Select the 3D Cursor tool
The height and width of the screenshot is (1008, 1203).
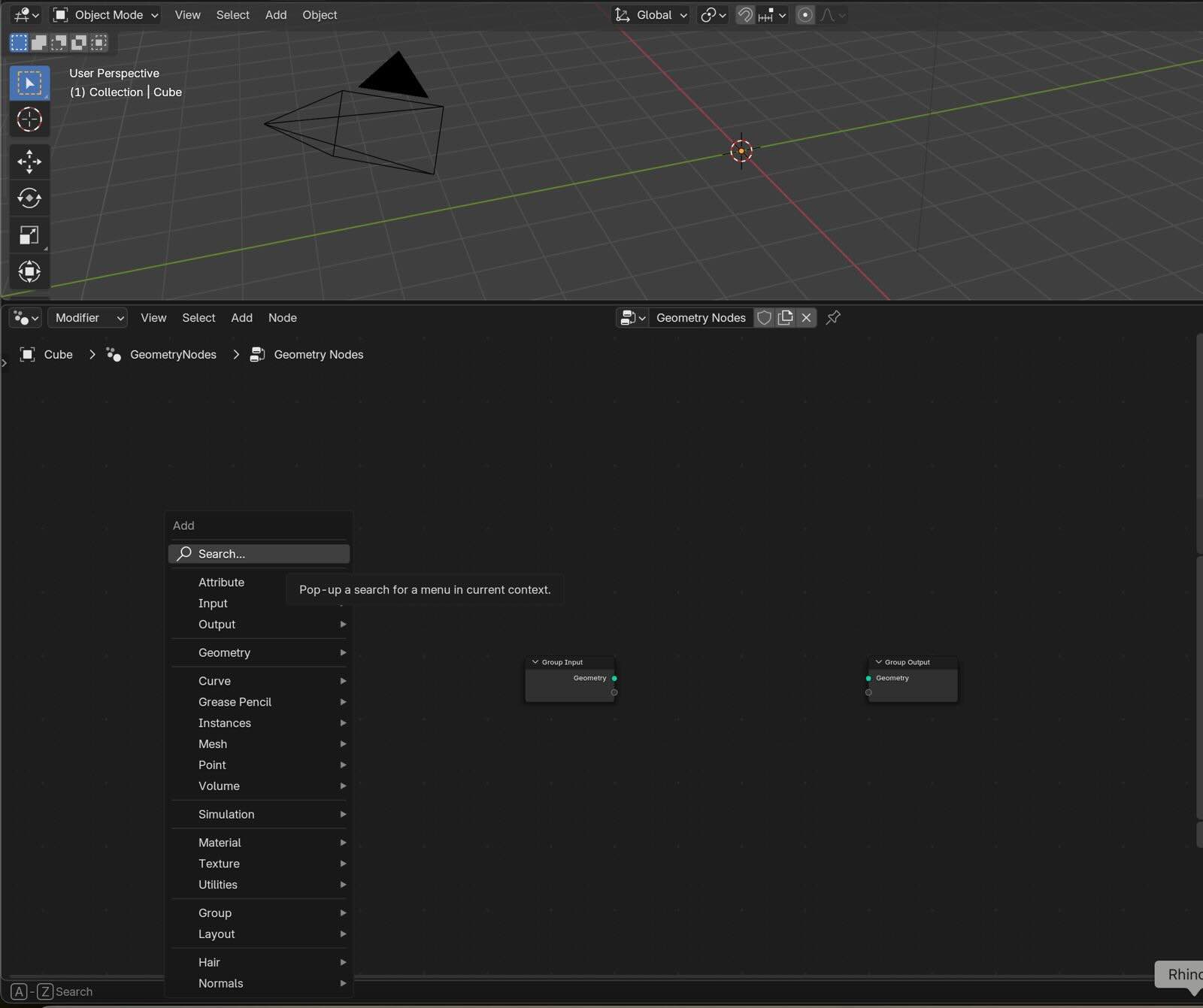[29, 120]
